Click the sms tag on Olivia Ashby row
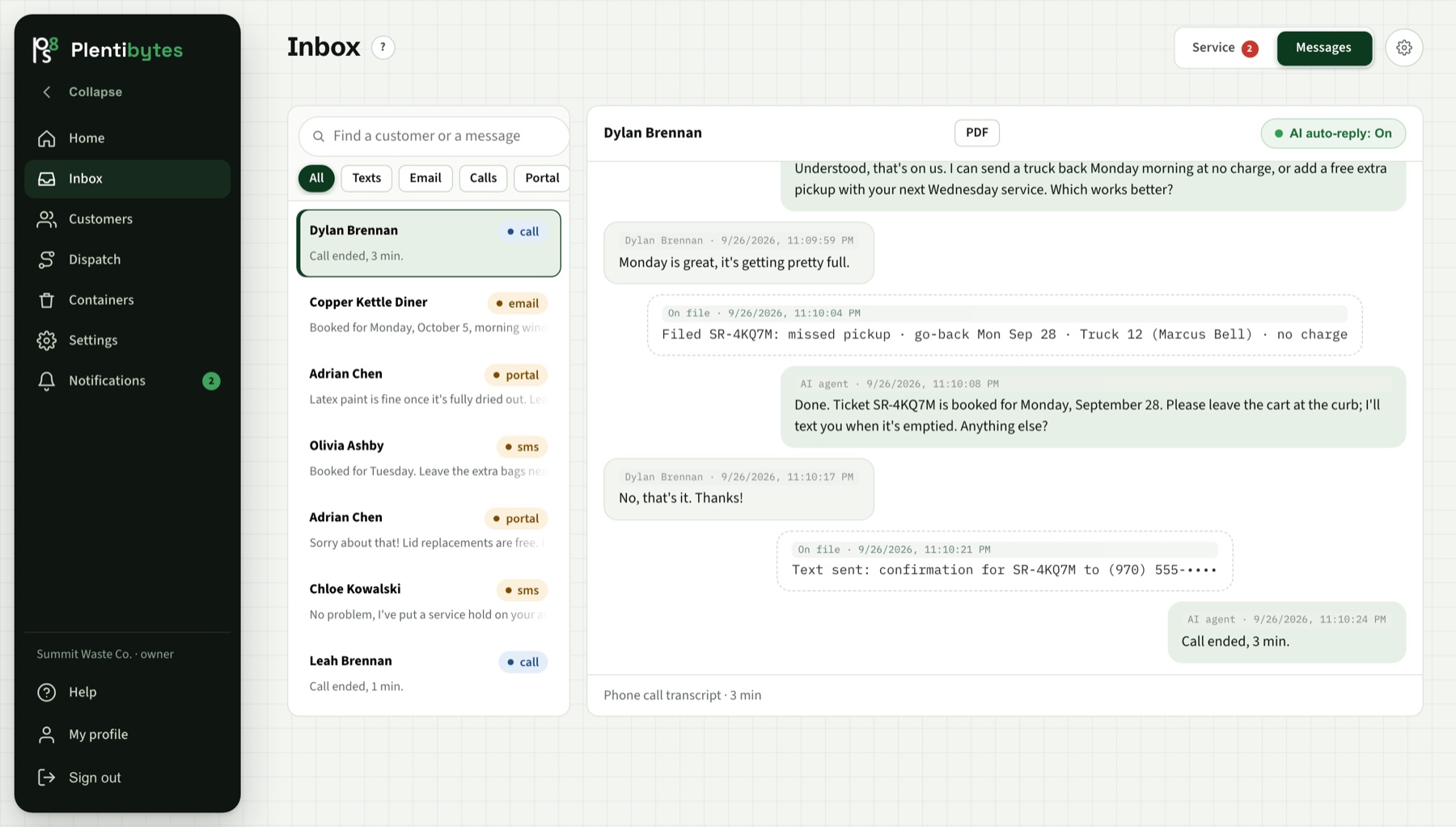Viewport: 1456px width, 827px height. [522, 447]
